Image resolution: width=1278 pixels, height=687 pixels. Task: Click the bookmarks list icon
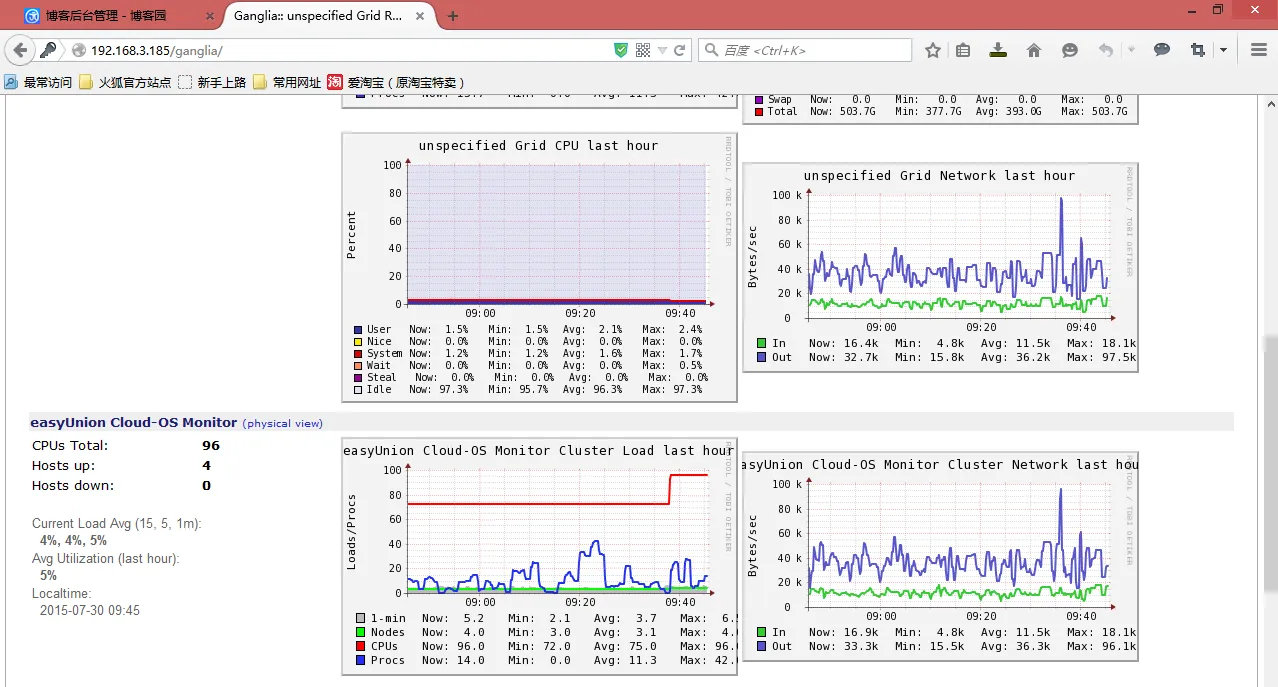963,50
